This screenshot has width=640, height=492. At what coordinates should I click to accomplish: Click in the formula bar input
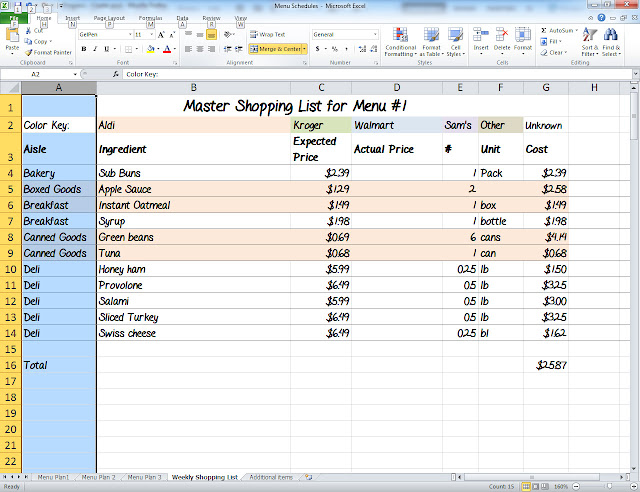pyautogui.click(x=378, y=74)
